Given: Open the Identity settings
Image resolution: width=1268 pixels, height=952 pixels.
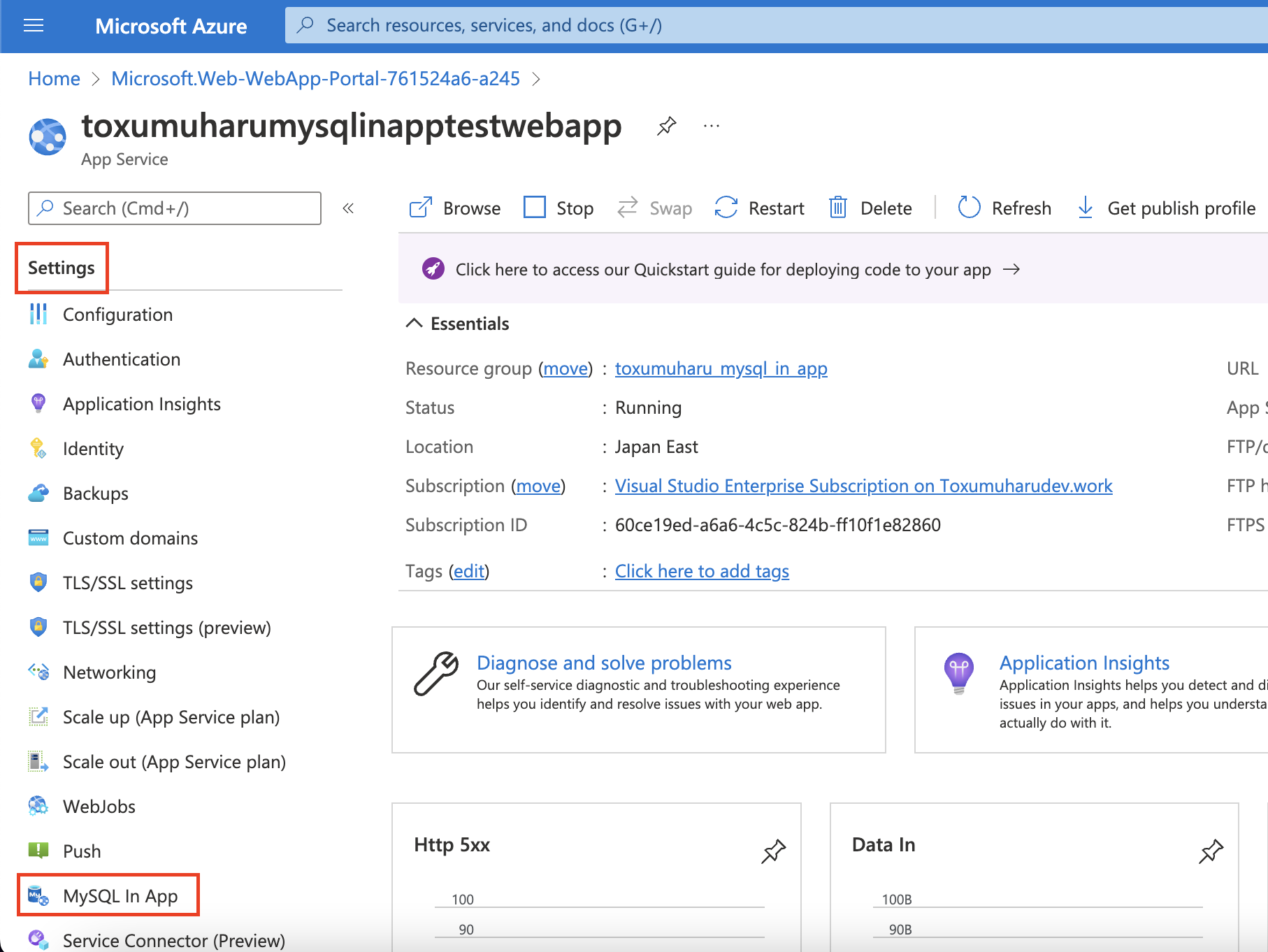Looking at the screenshot, I should point(93,448).
